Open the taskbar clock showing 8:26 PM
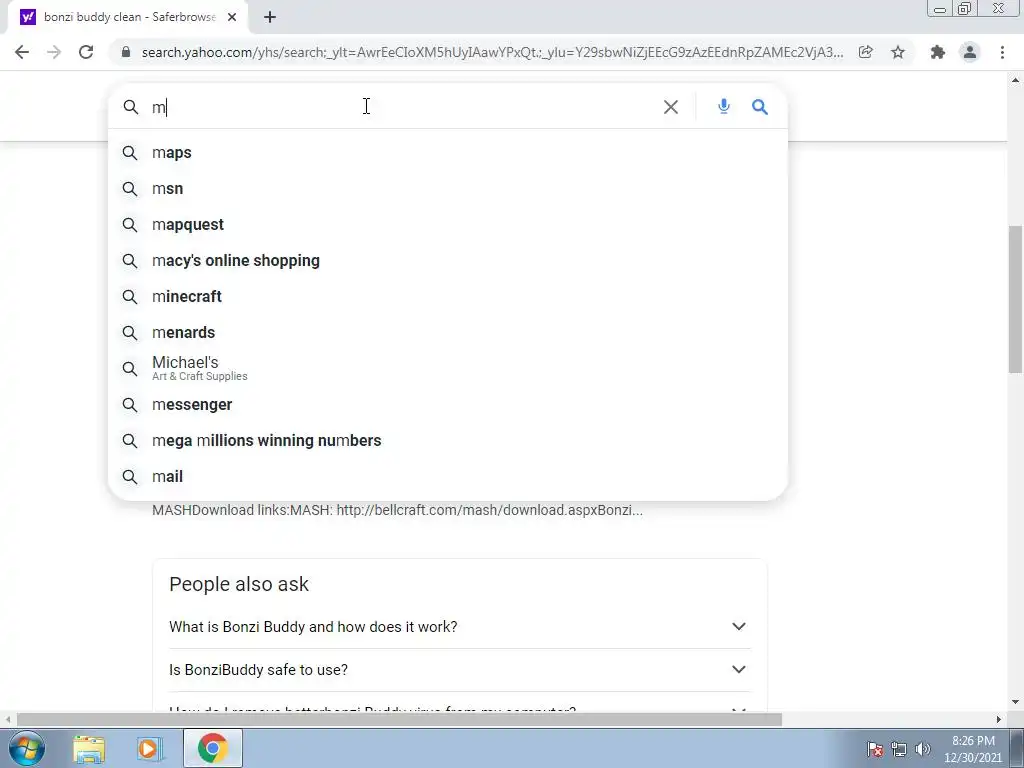This screenshot has height=768, width=1024. (973, 749)
